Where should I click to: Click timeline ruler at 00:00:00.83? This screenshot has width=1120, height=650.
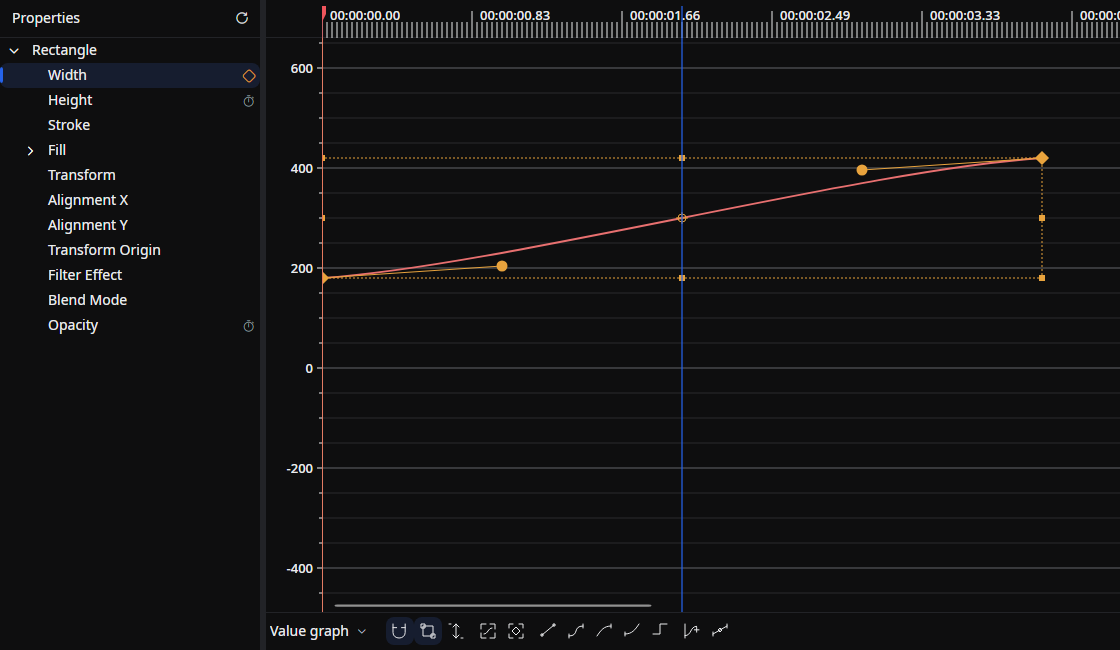(514, 16)
